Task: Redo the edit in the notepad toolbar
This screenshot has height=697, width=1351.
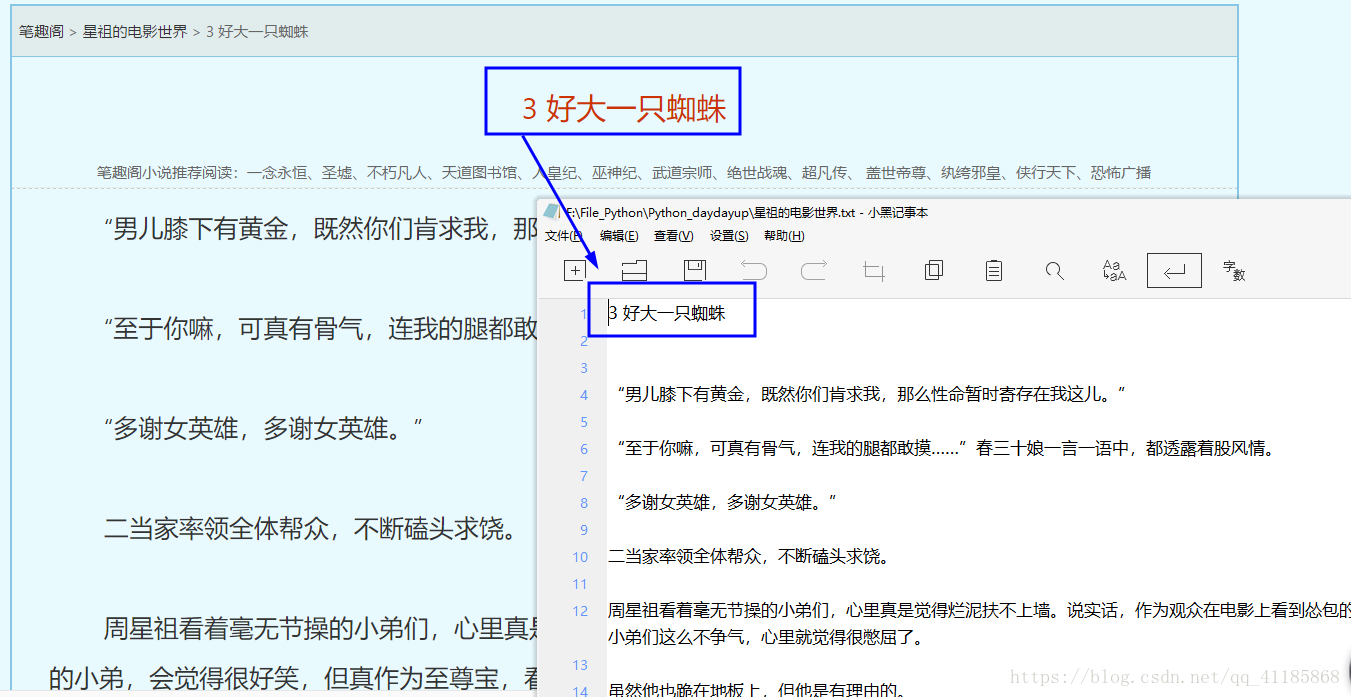Action: [814, 270]
